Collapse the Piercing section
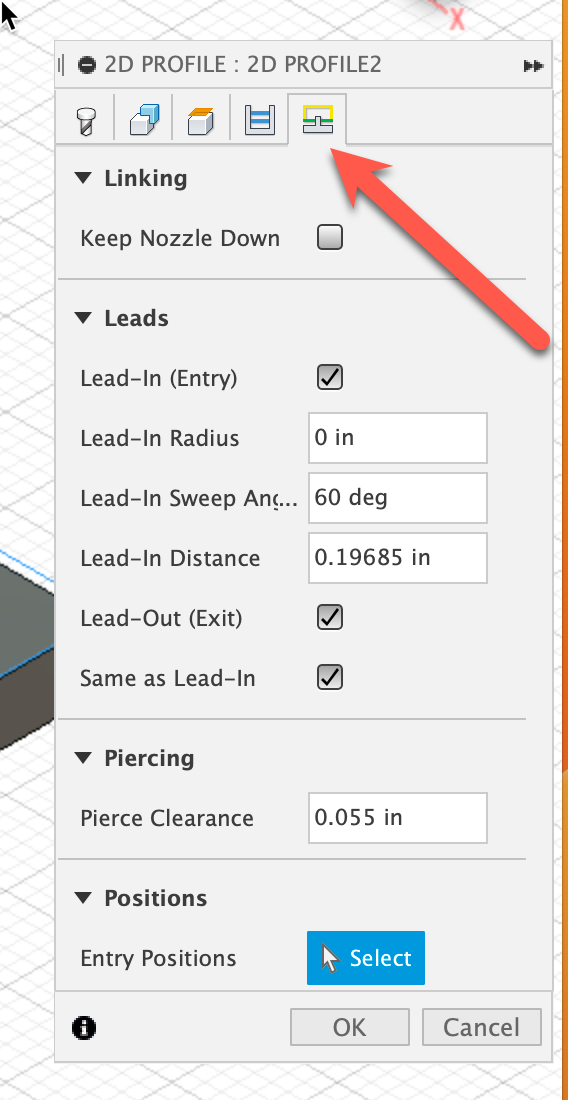568x1100 pixels. click(x=83, y=758)
